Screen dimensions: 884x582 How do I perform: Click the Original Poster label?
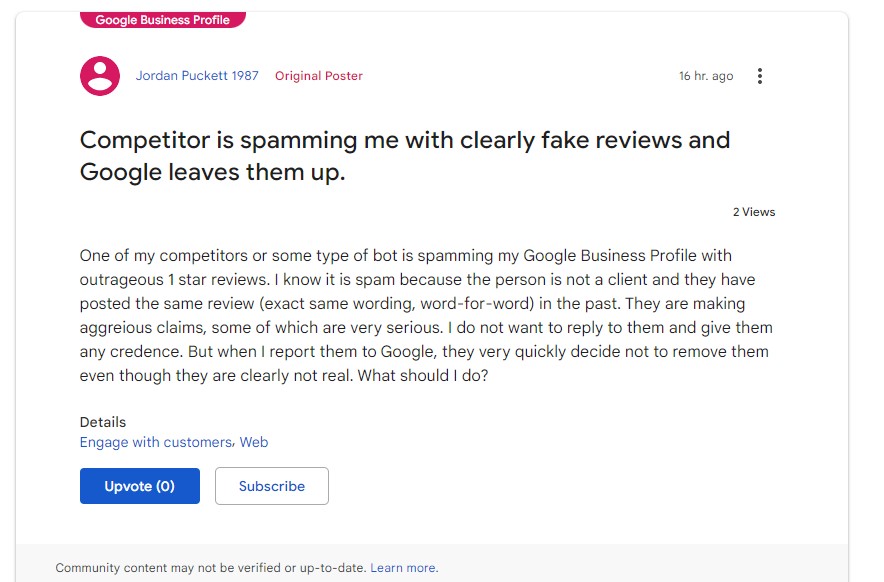point(319,76)
